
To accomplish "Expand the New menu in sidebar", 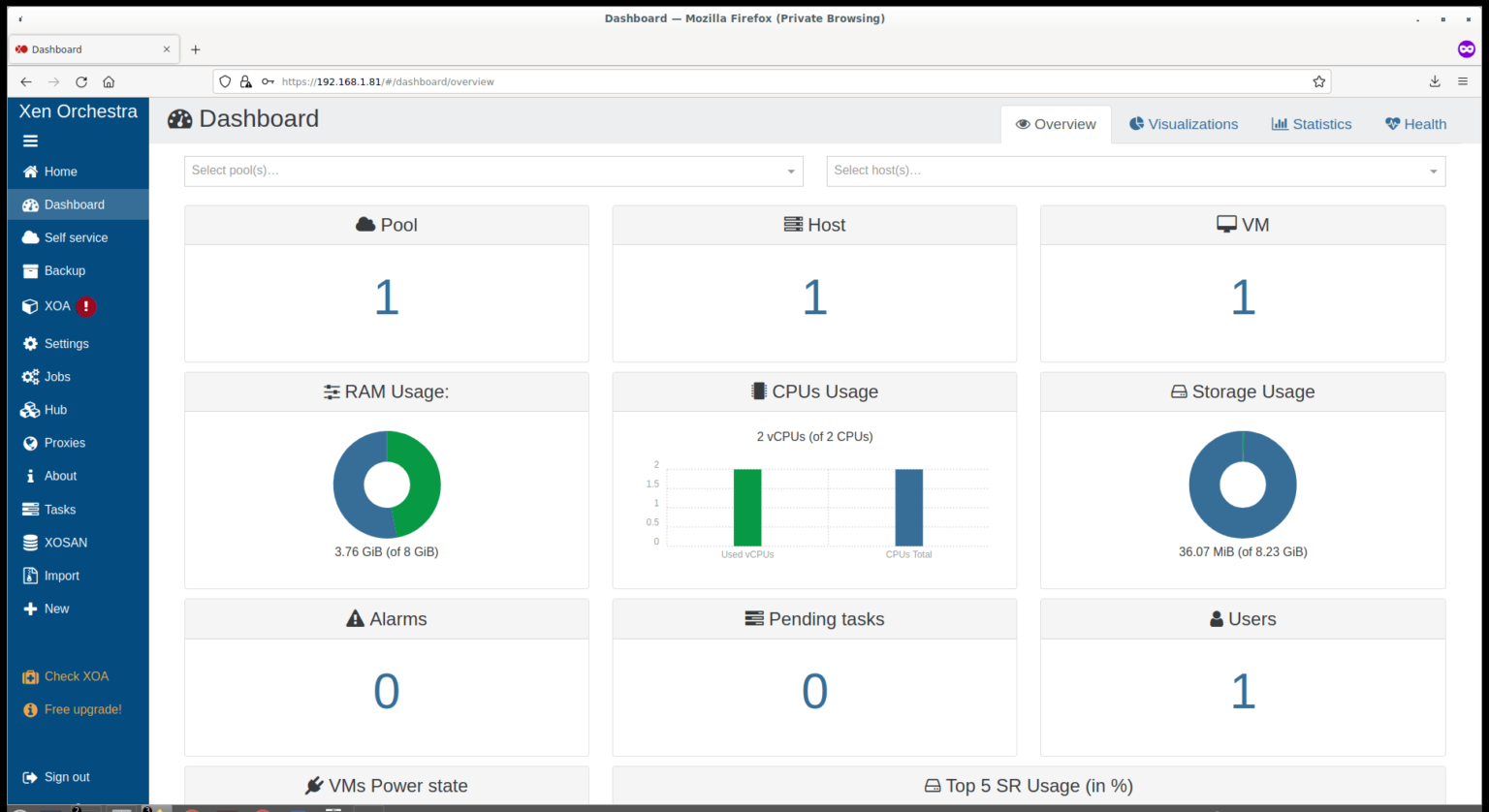I will pos(56,609).
